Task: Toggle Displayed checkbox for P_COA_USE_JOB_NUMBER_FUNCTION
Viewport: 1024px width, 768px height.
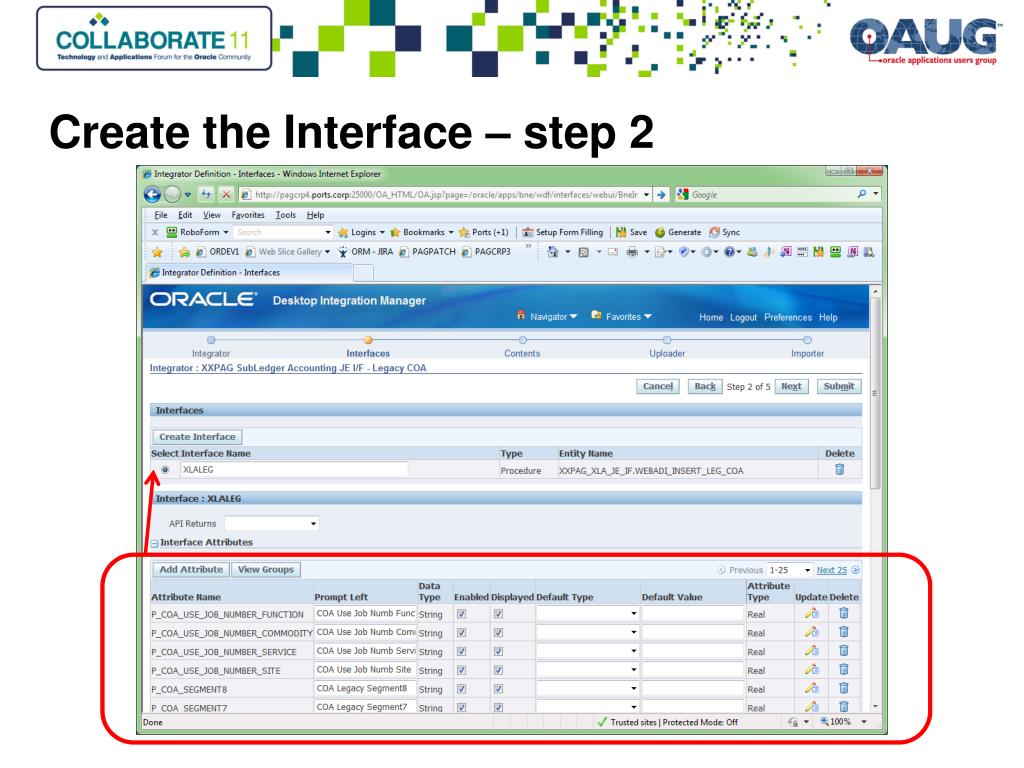Action: pyautogui.click(x=498, y=614)
